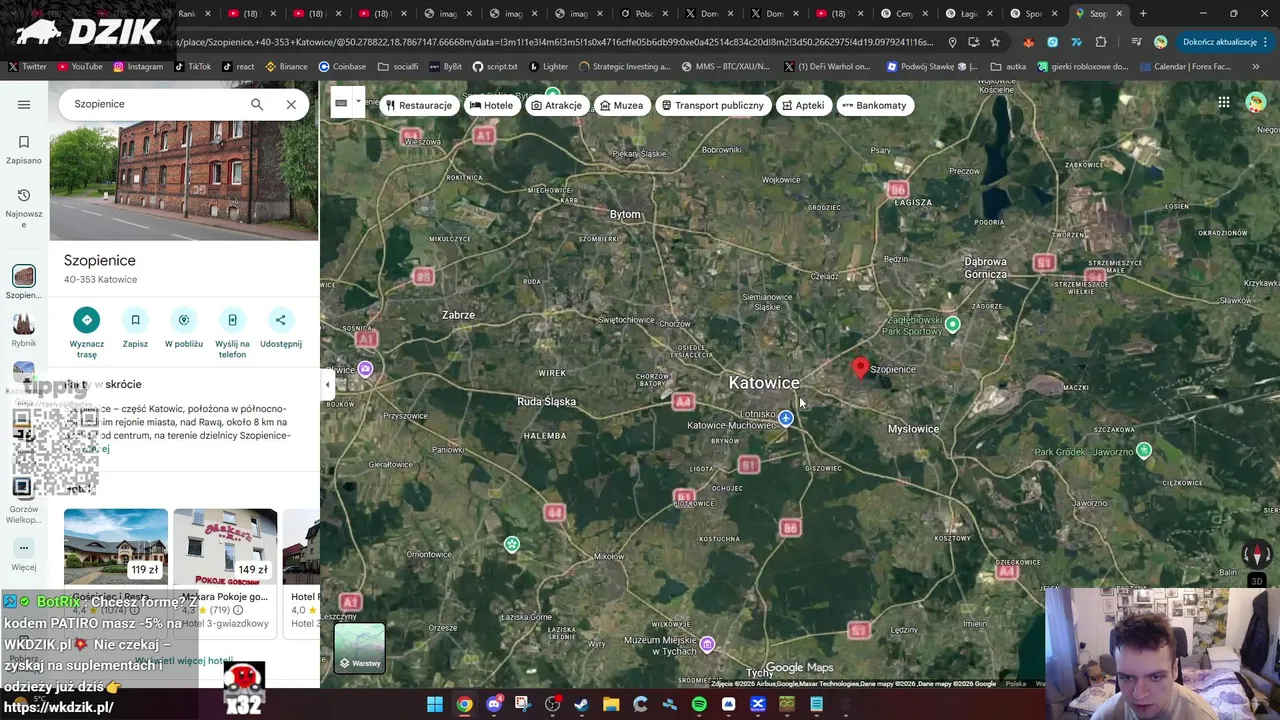Open the Google apps grid icon

point(1224,102)
